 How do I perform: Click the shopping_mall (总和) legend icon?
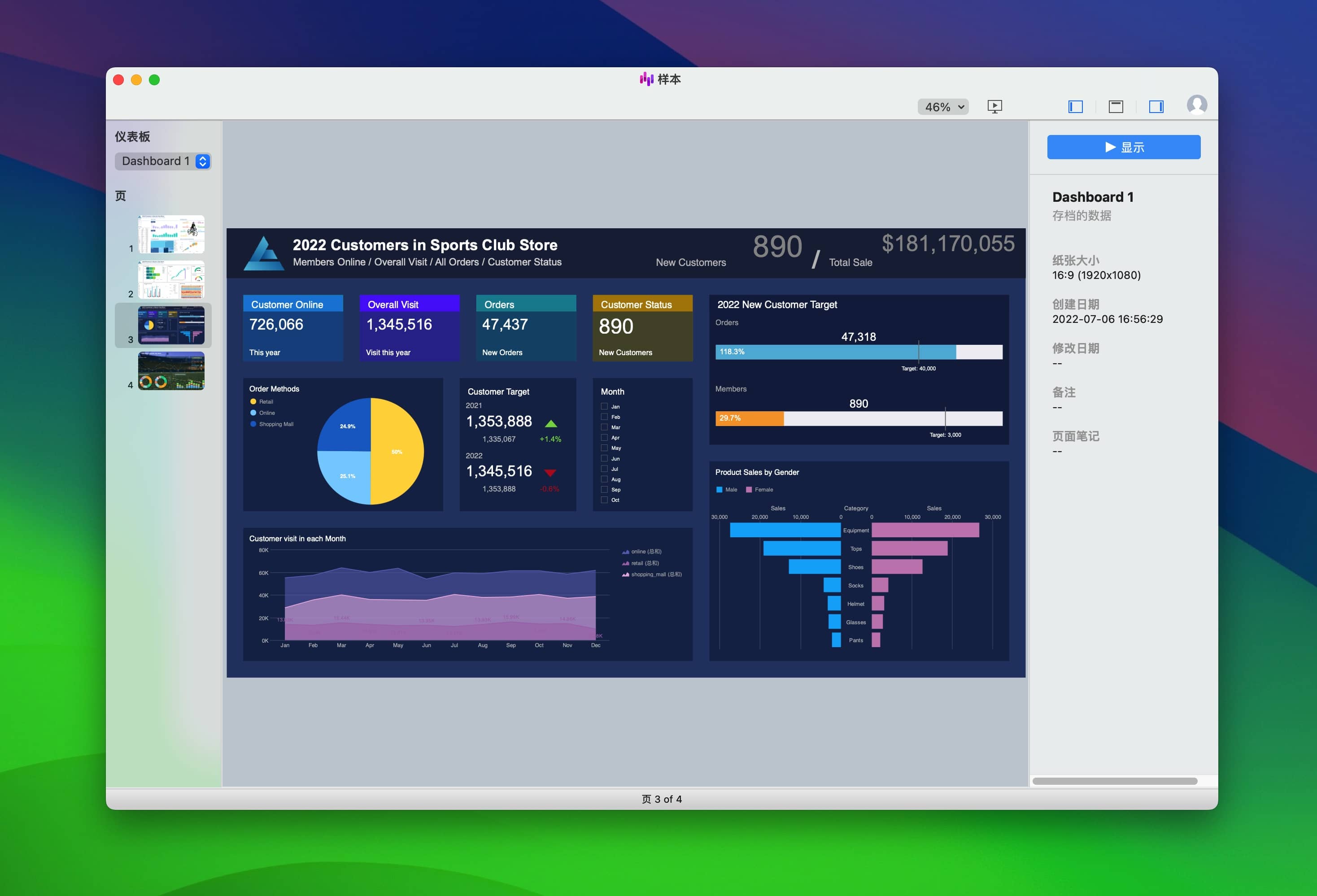tap(625, 574)
